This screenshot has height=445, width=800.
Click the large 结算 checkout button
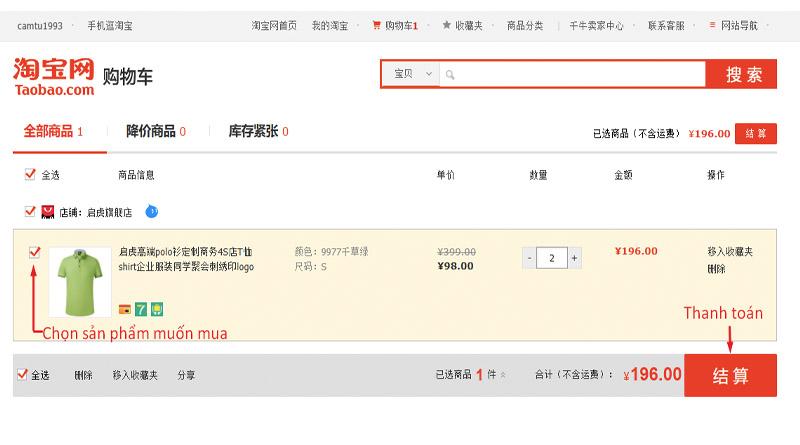[730, 375]
